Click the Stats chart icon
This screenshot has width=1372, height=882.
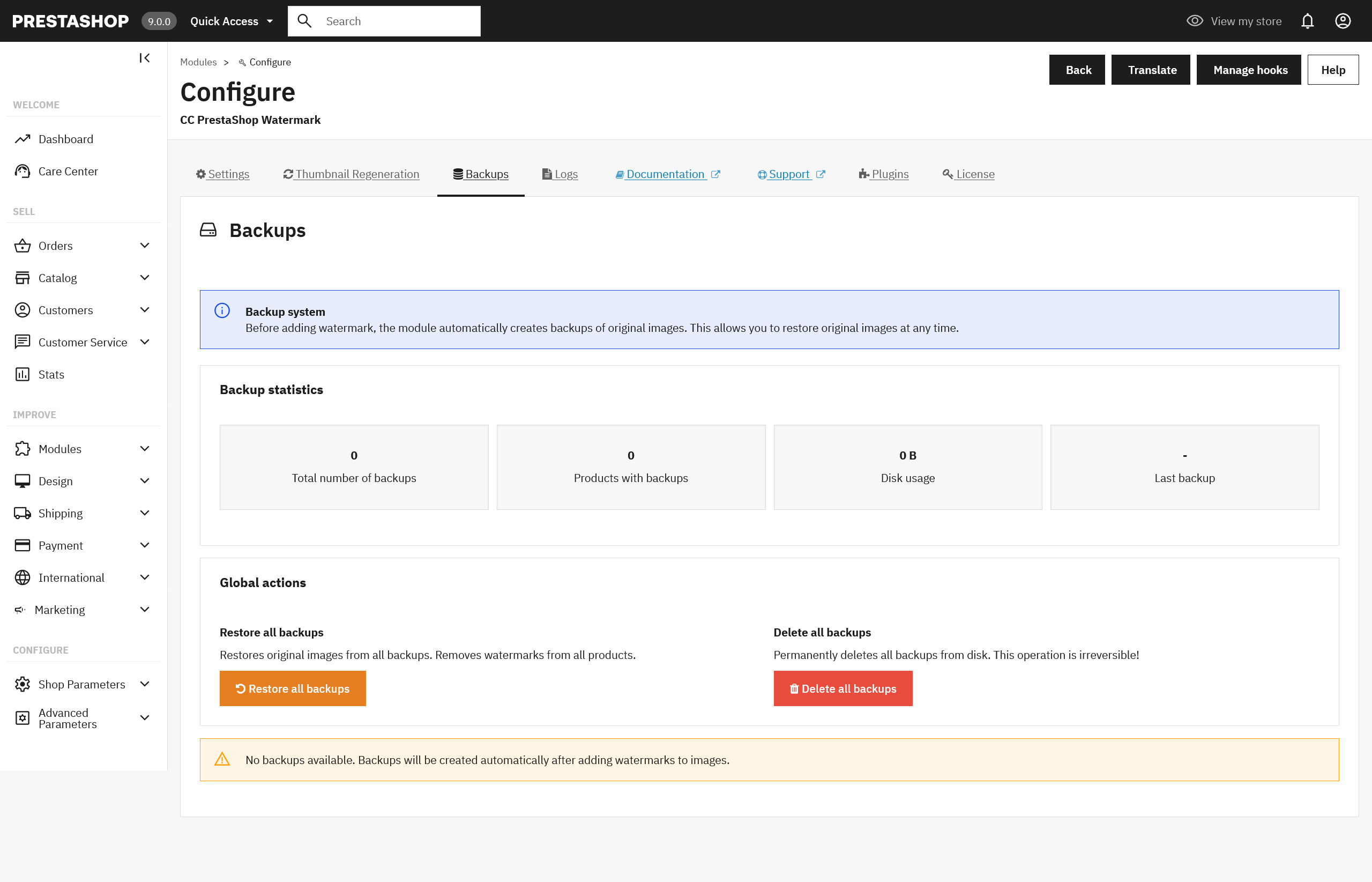coord(23,375)
